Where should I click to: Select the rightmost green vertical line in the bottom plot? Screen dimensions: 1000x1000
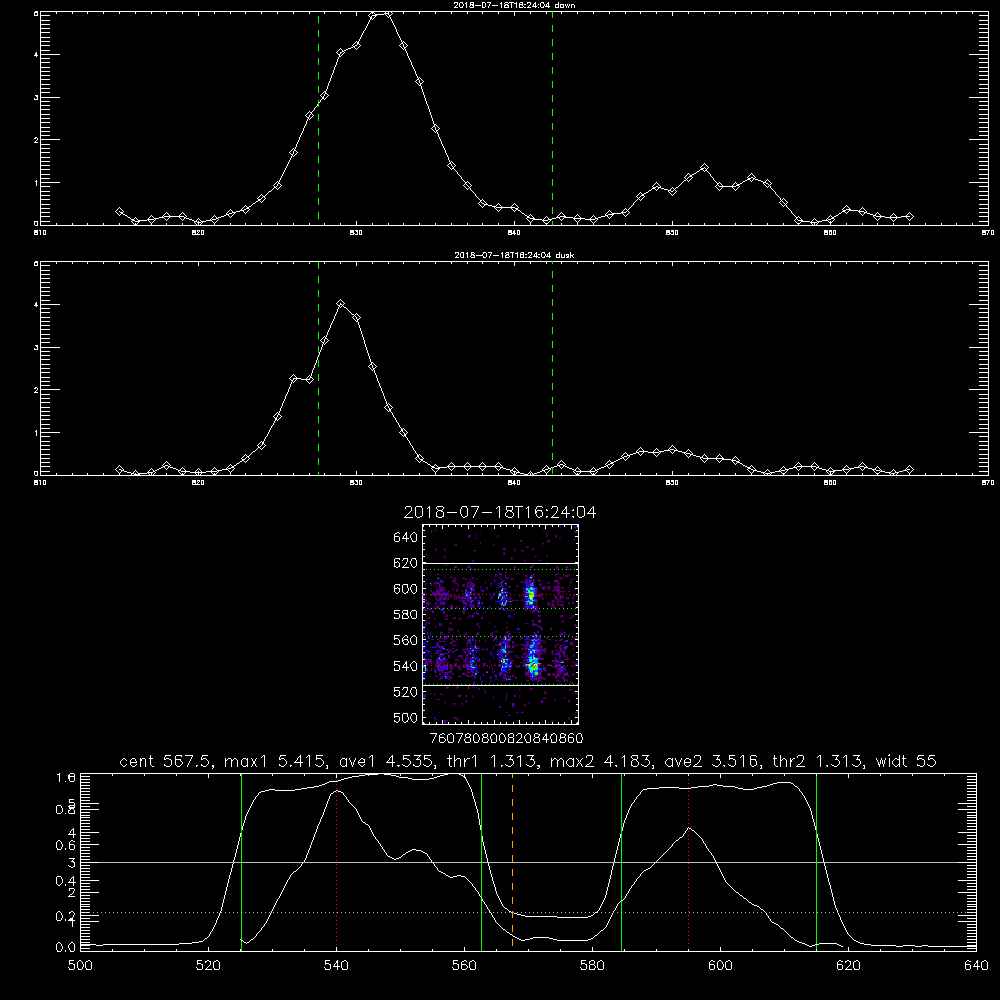pos(816,862)
